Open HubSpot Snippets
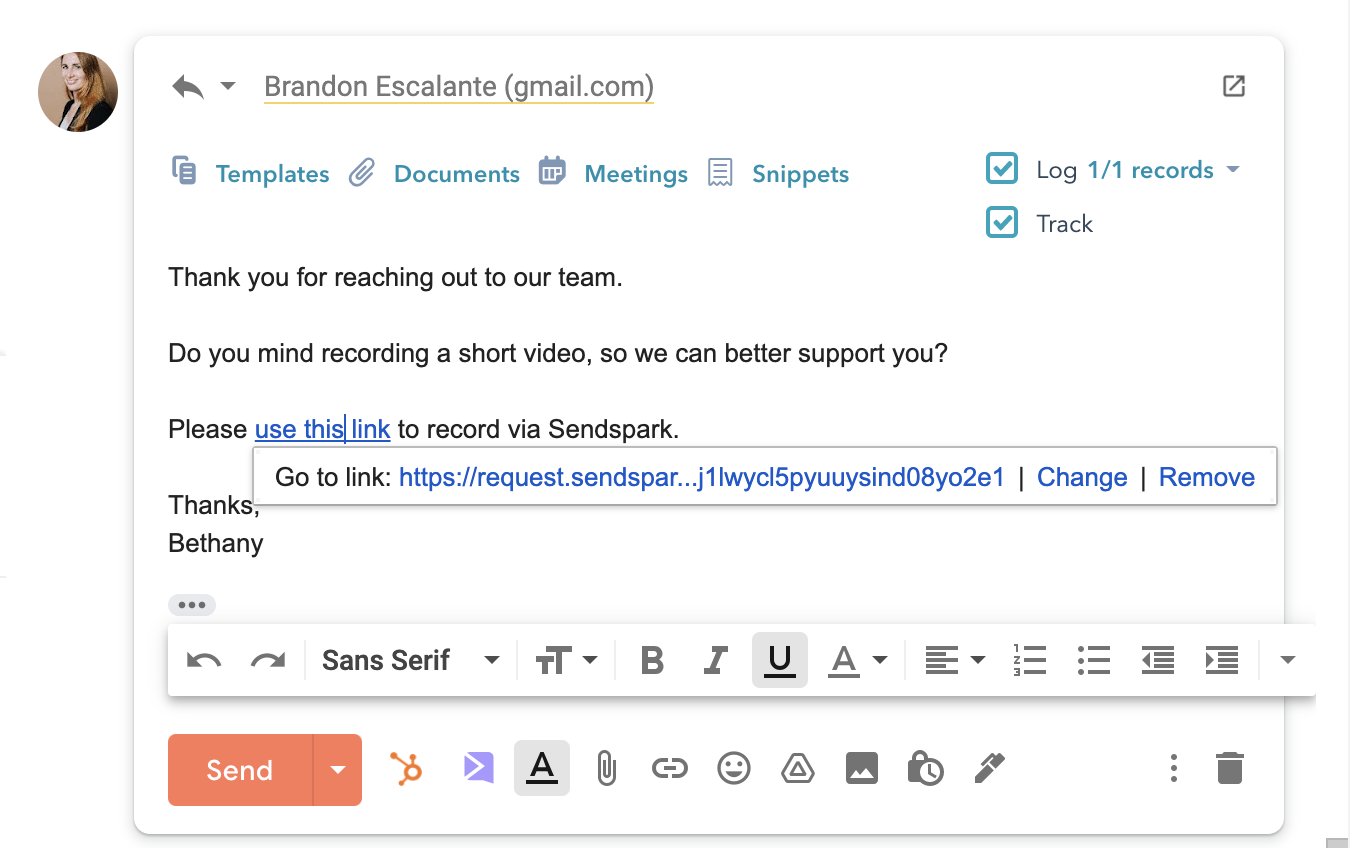 (800, 174)
